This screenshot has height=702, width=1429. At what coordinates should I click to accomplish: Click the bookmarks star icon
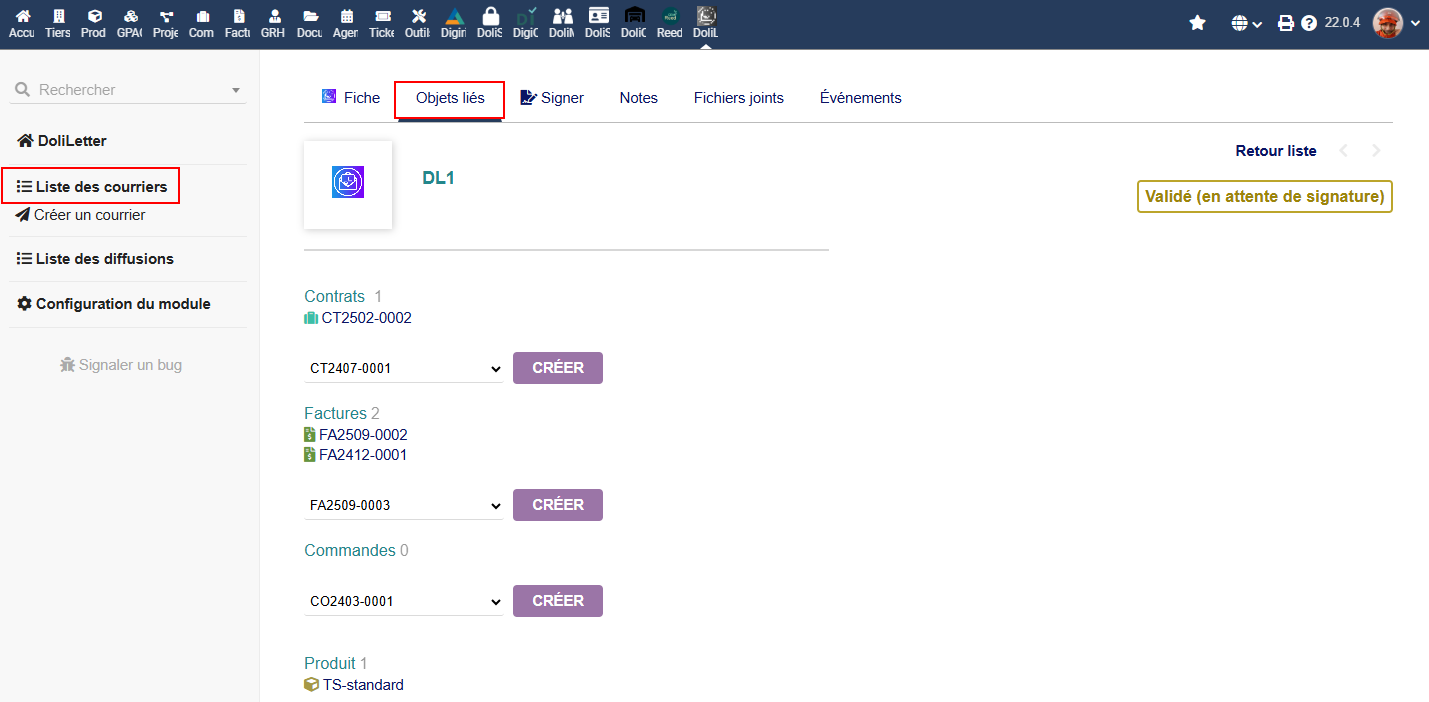1197,23
